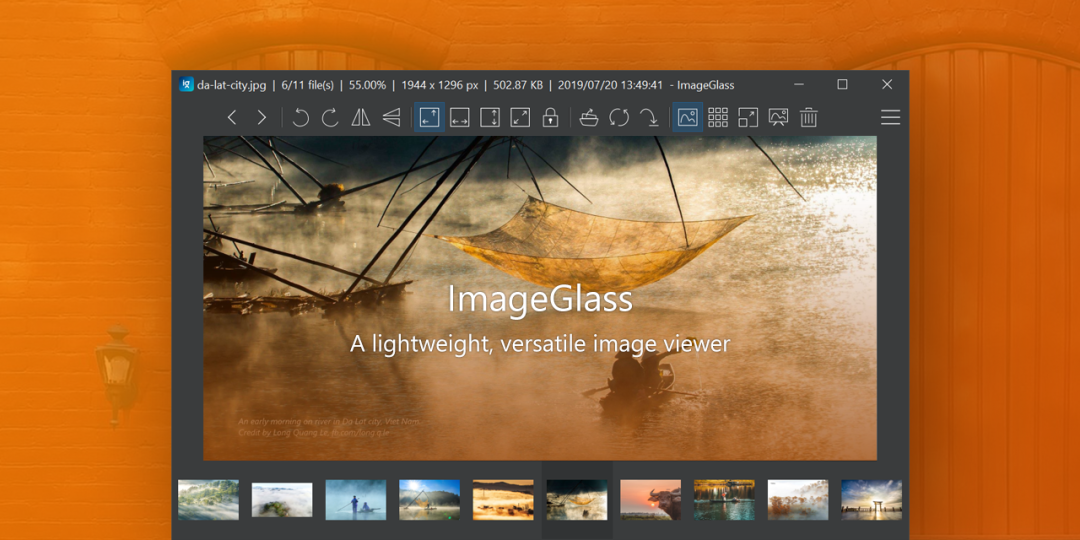This screenshot has height=540, width=1080.
Task: Toggle the highlighted Auto Zoom mode
Action: 429,117
